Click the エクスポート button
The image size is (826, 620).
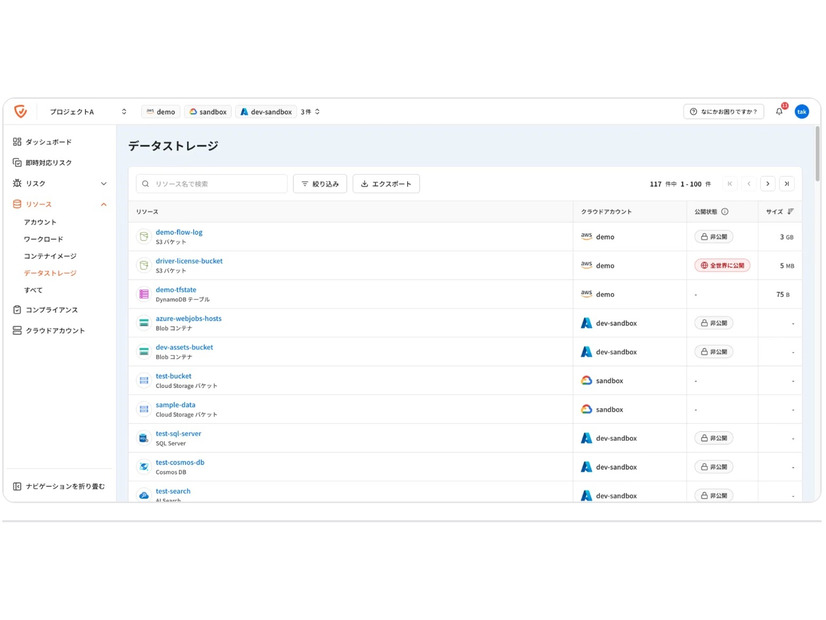click(386, 184)
